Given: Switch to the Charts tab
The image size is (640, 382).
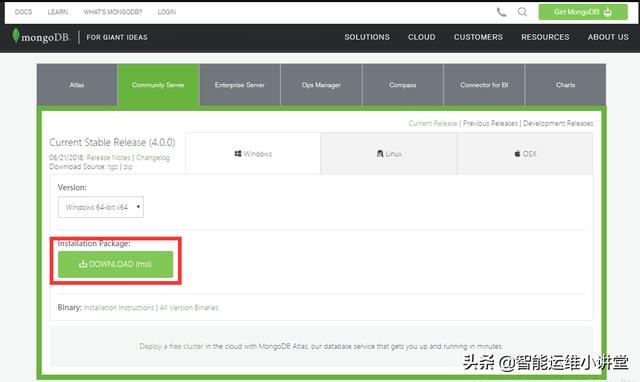Looking at the screenshot, I should pos(565,85).
